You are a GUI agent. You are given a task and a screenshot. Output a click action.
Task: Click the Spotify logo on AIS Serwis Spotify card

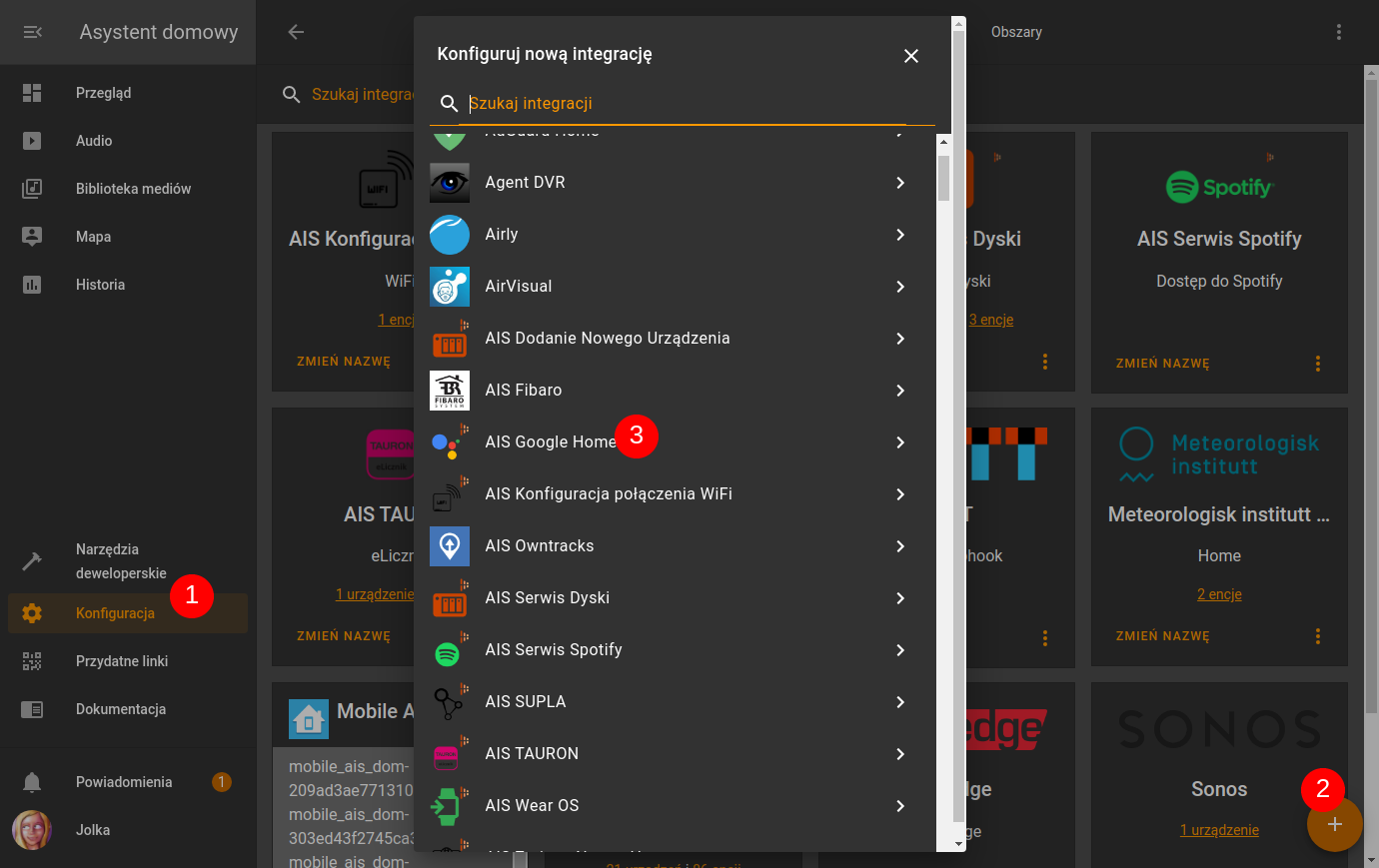[x=1219, y=187]
